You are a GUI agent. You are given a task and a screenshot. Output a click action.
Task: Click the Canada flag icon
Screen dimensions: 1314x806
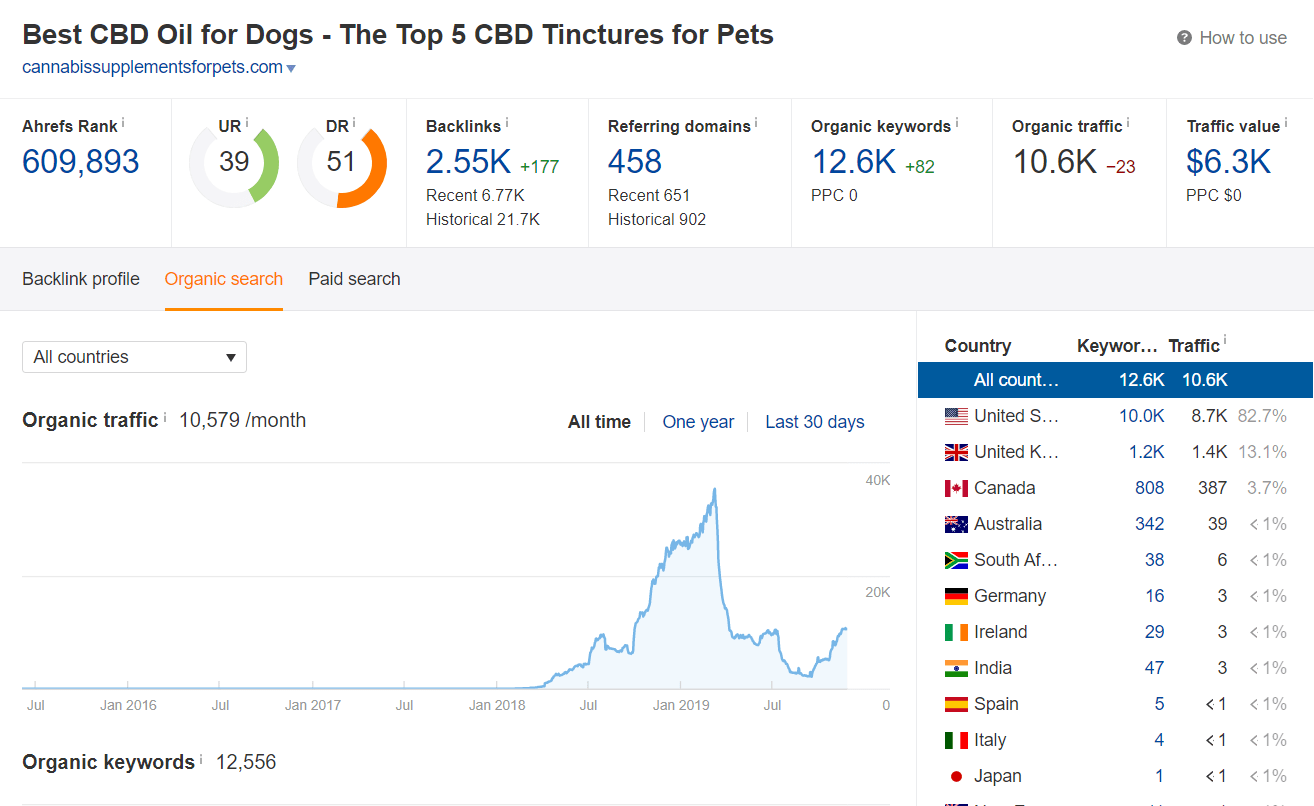pos(956,488)
